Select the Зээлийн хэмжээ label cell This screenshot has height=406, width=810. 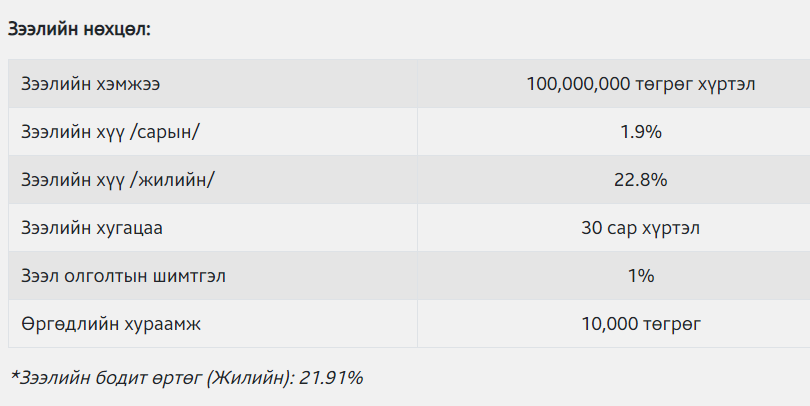[x=213, y=84]
